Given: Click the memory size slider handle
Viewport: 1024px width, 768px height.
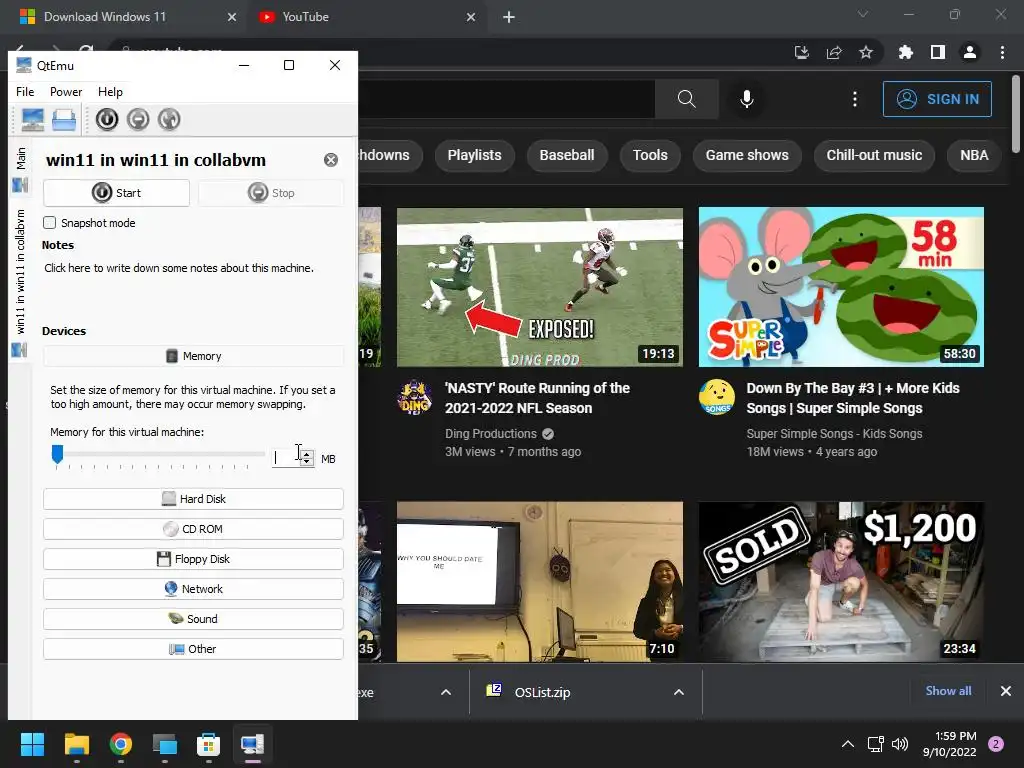Looking at the screenshot, I should (57, 454).
